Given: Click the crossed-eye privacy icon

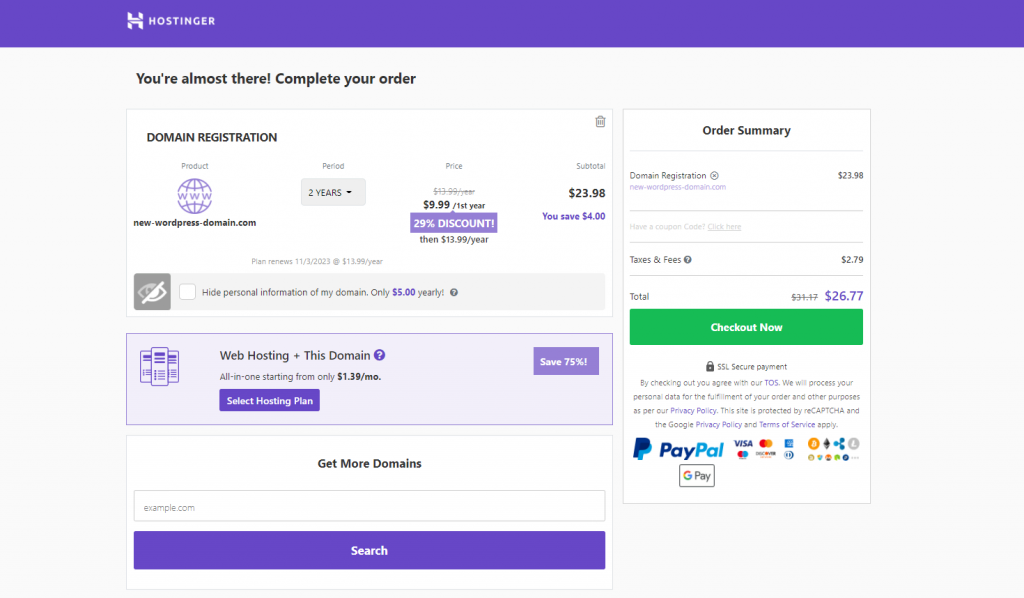Looking at the screenshot, I should point(151,291).
